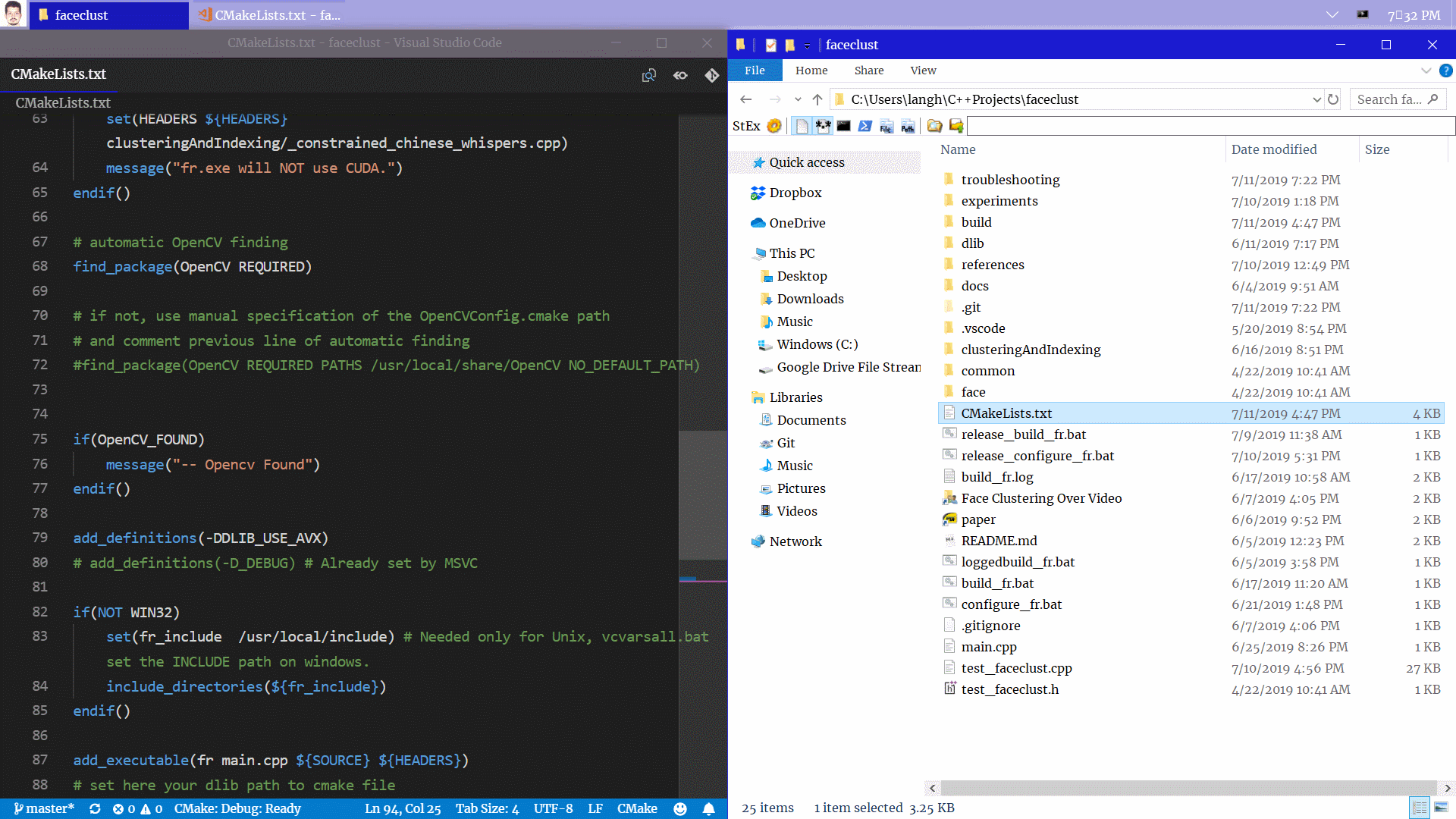This screenshot has height=819, width=1456.
Task: Click master* branch in status bar
Action: (x=44, y=808)
